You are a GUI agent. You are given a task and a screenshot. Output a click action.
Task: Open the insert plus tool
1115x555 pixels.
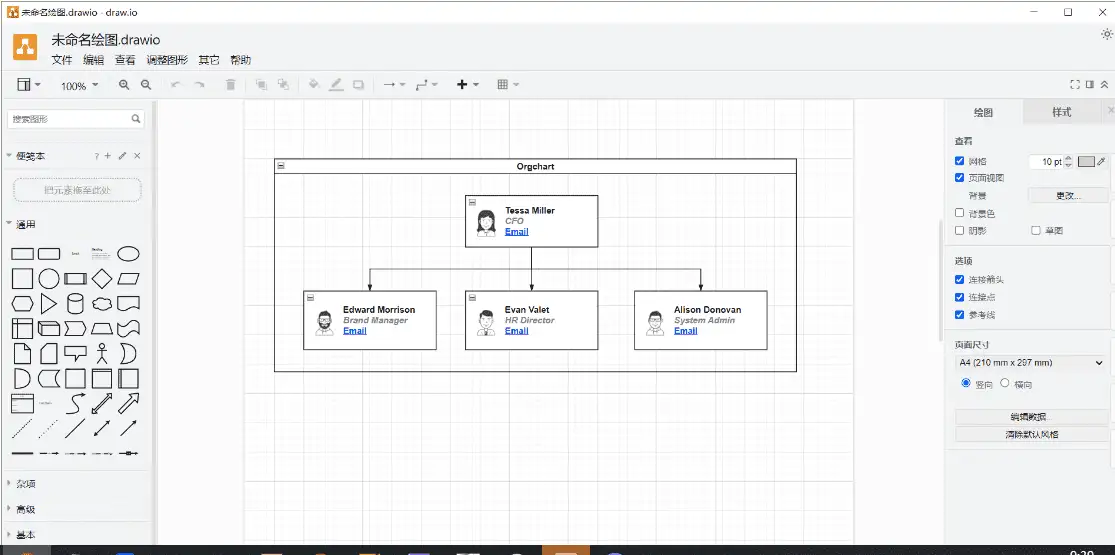(467, 85)
